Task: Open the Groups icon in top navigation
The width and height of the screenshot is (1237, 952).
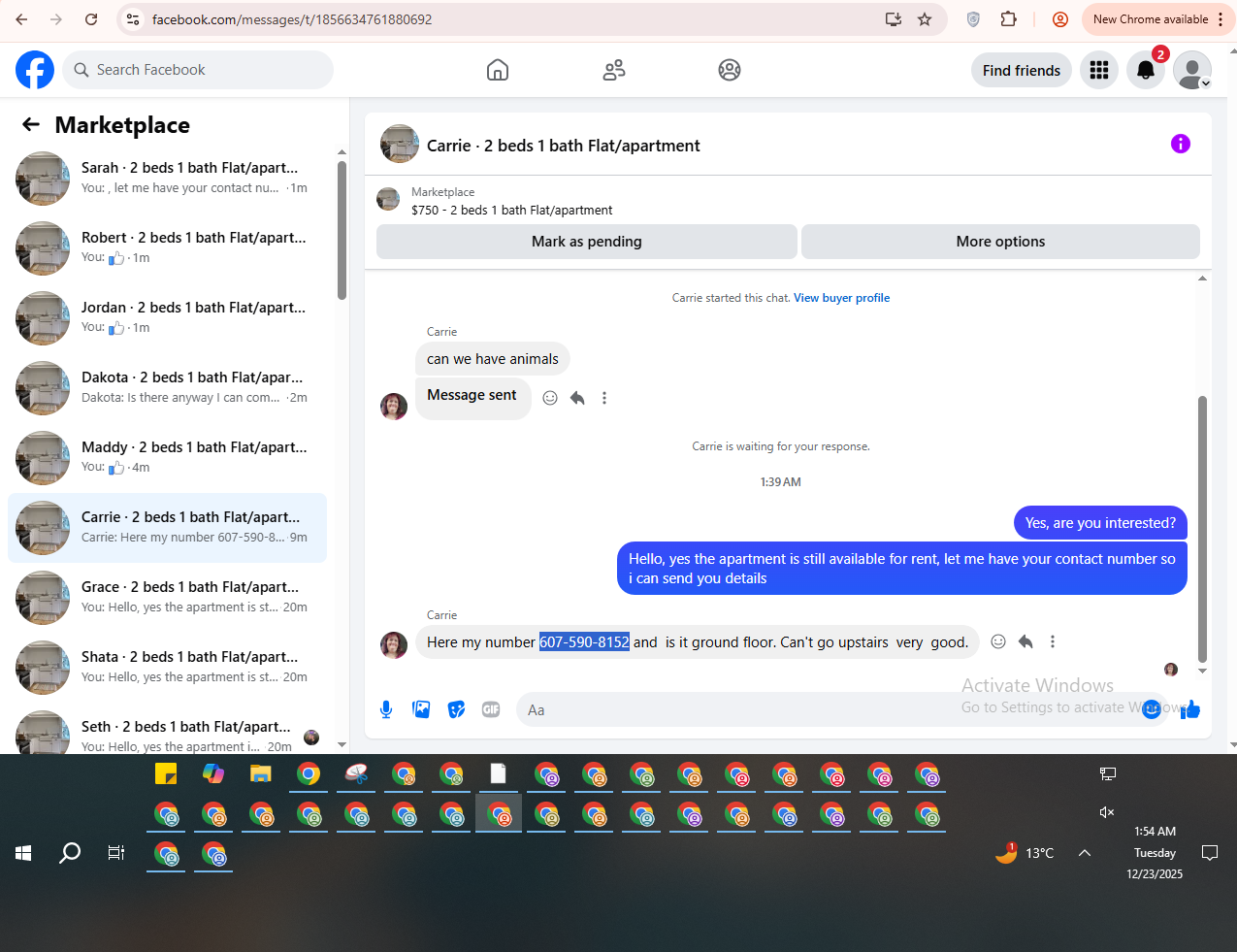Action: [730, 70]
